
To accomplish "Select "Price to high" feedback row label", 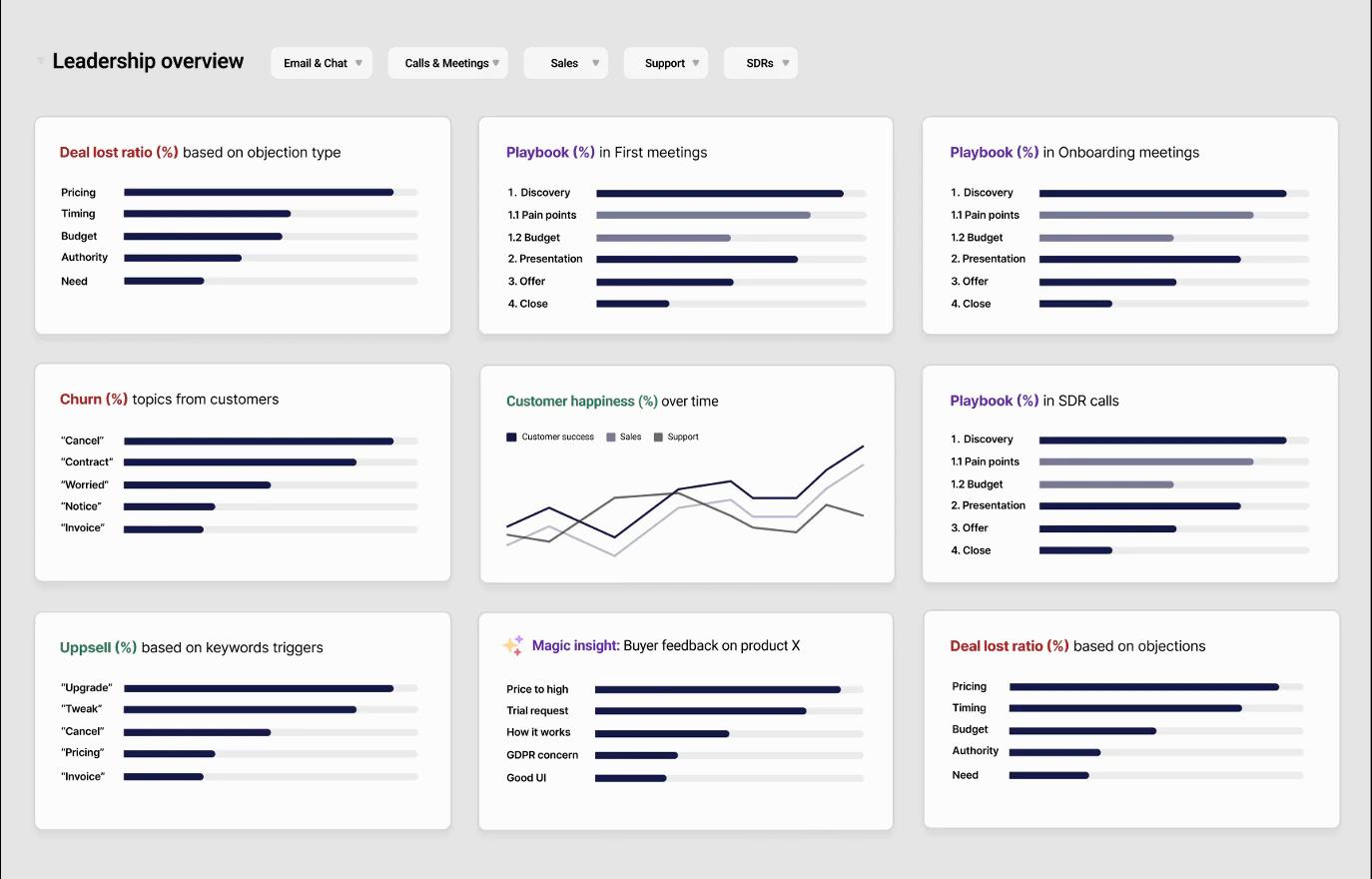I will [x=537, y=689].
